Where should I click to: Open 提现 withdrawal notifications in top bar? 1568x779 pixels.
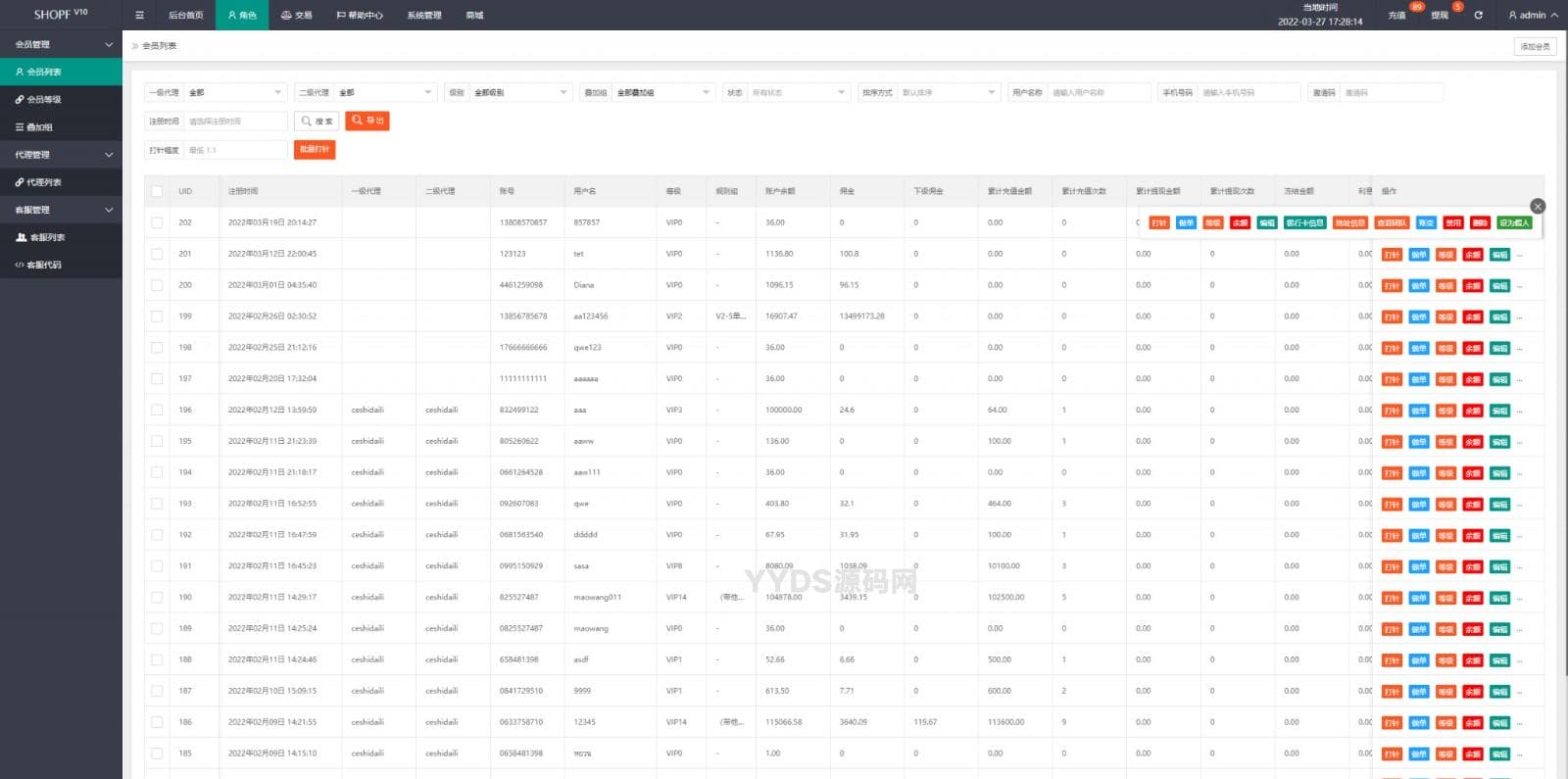click(1439, 15)
